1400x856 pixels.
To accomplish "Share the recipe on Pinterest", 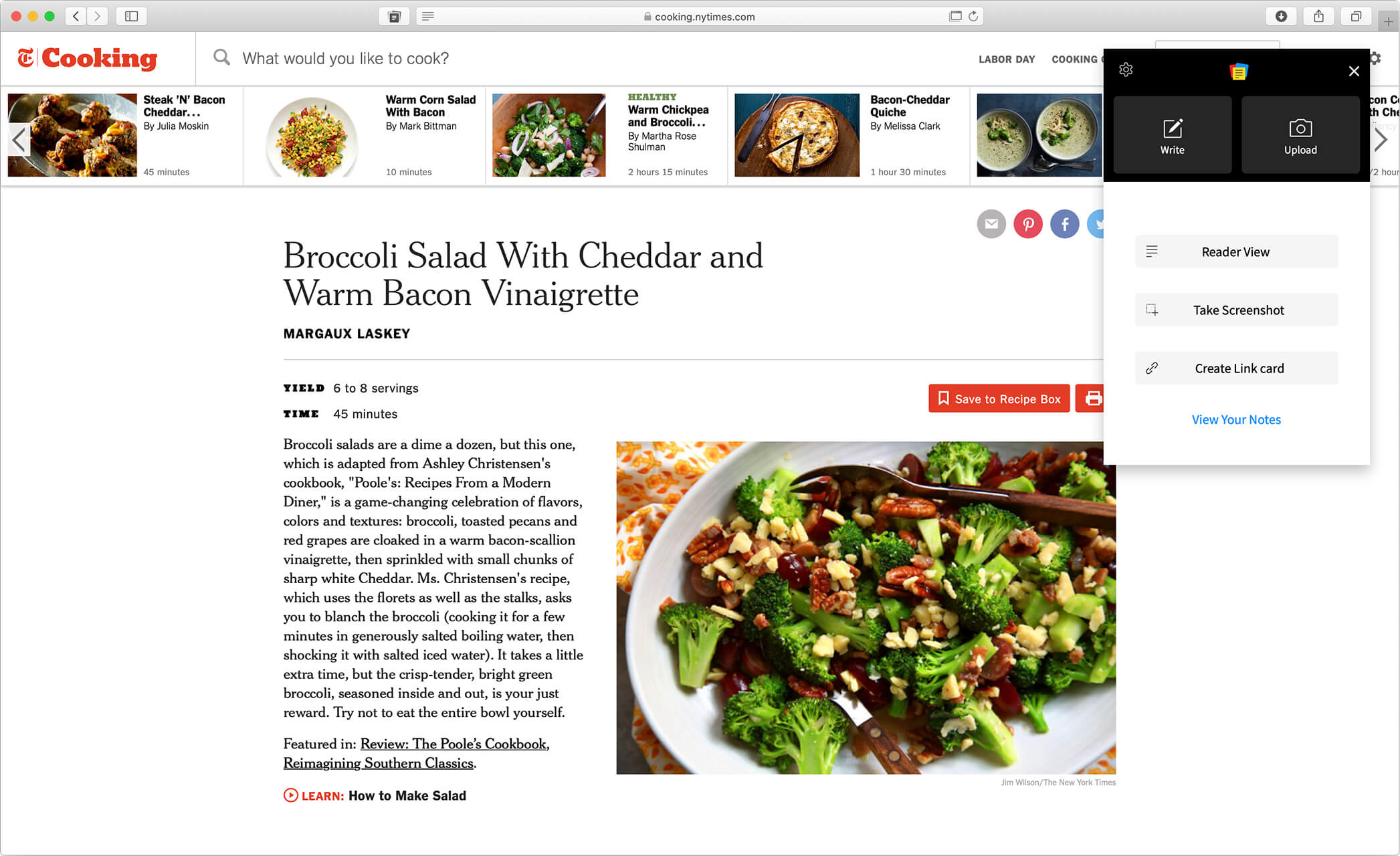I will (1027, 224).
